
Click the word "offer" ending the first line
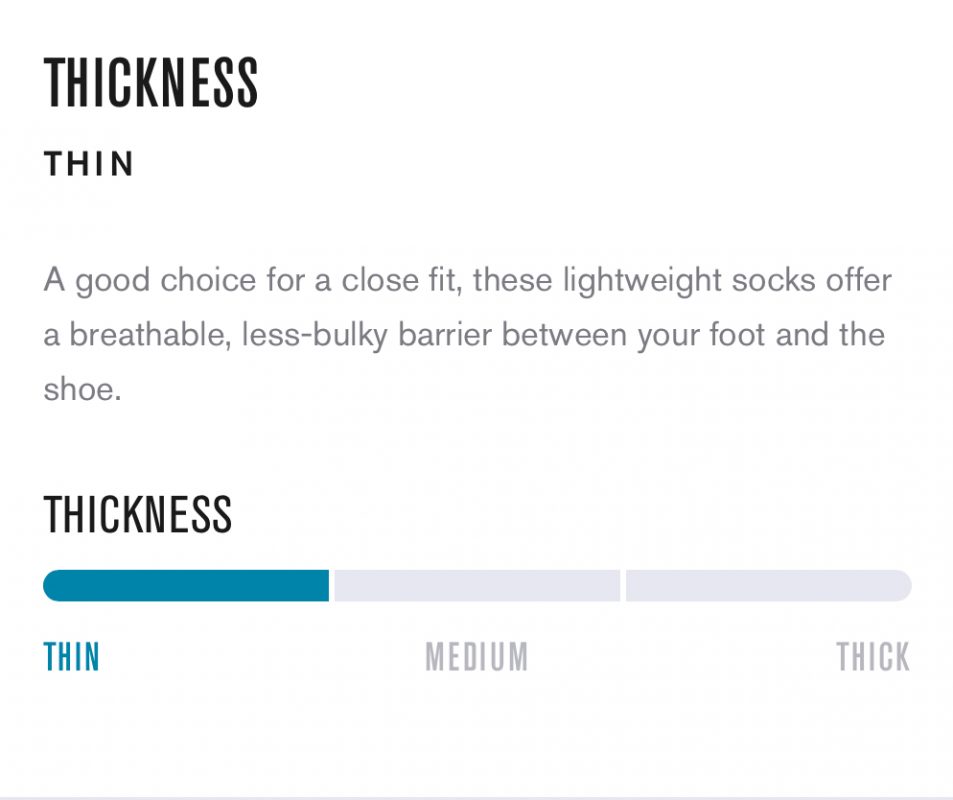858,280
